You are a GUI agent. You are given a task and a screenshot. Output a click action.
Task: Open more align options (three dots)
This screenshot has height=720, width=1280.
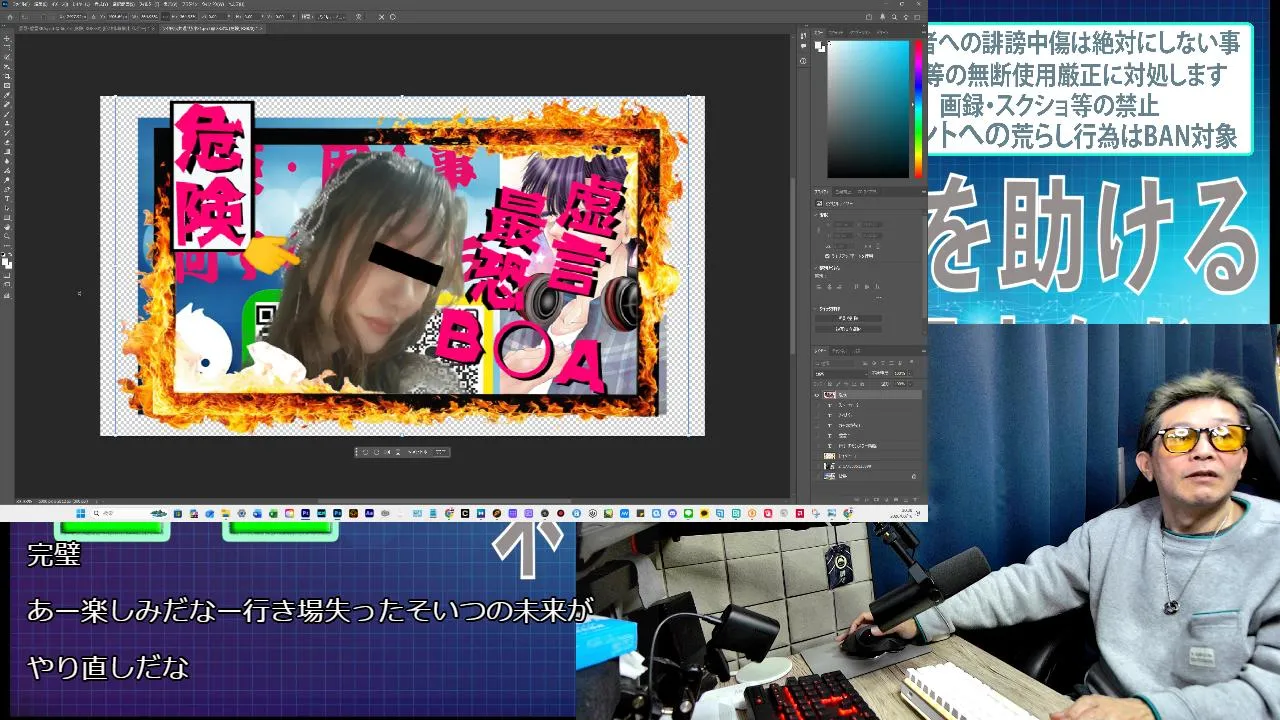[x=879, y=297]
